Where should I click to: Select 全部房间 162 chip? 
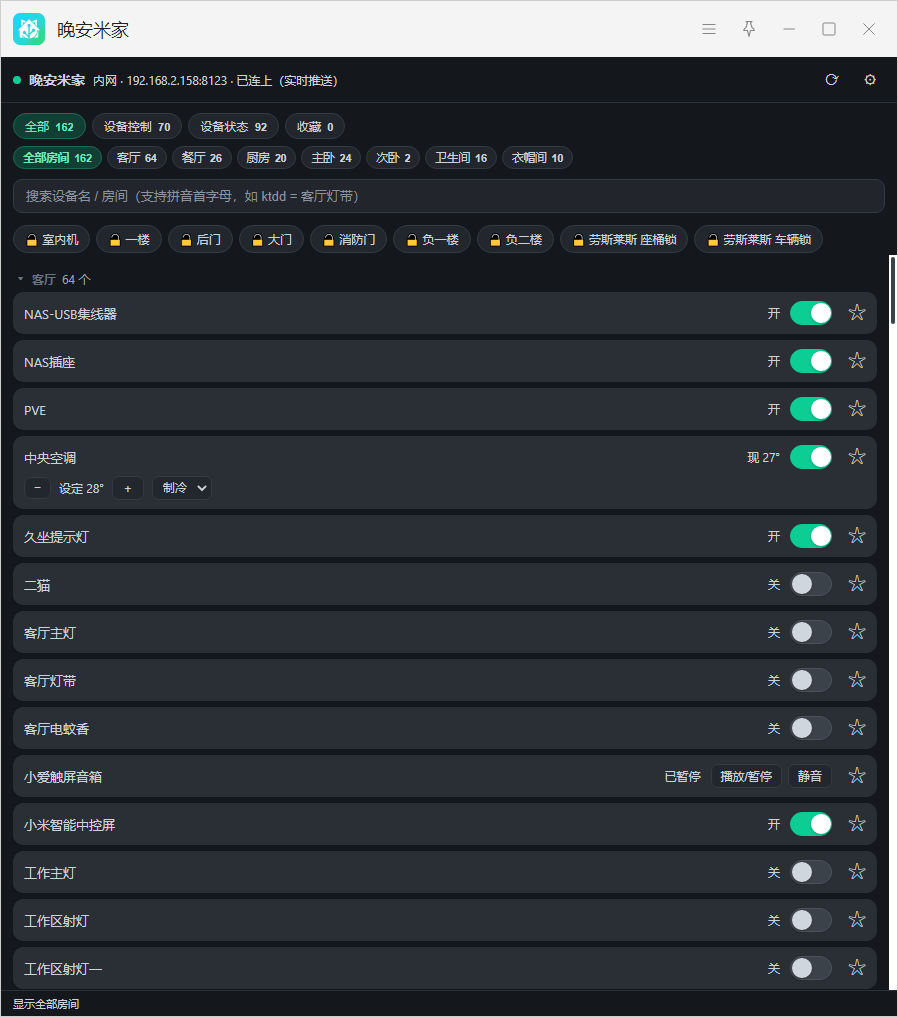(57, 158)
